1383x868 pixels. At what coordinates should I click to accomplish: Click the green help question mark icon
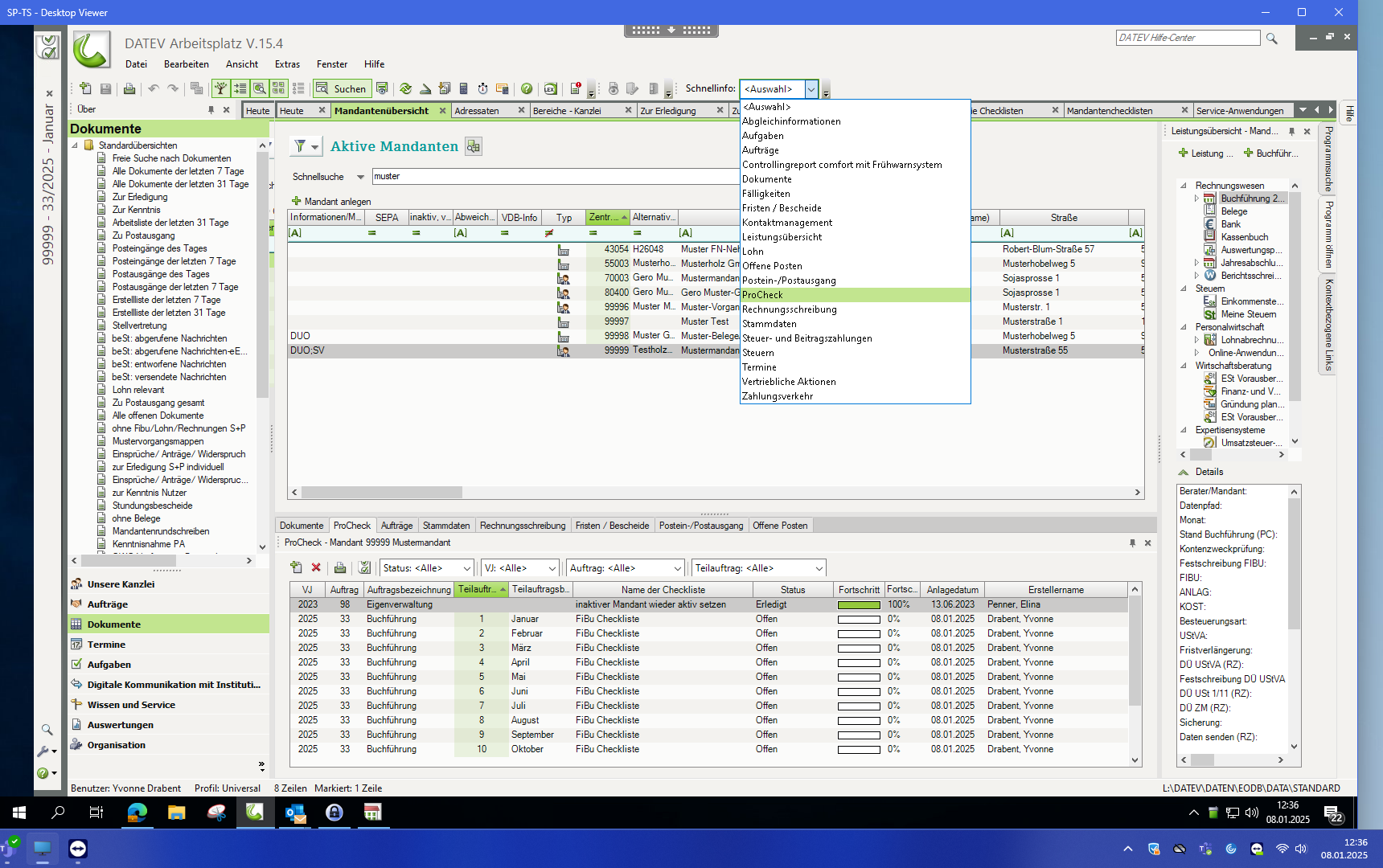click(527, 88)
